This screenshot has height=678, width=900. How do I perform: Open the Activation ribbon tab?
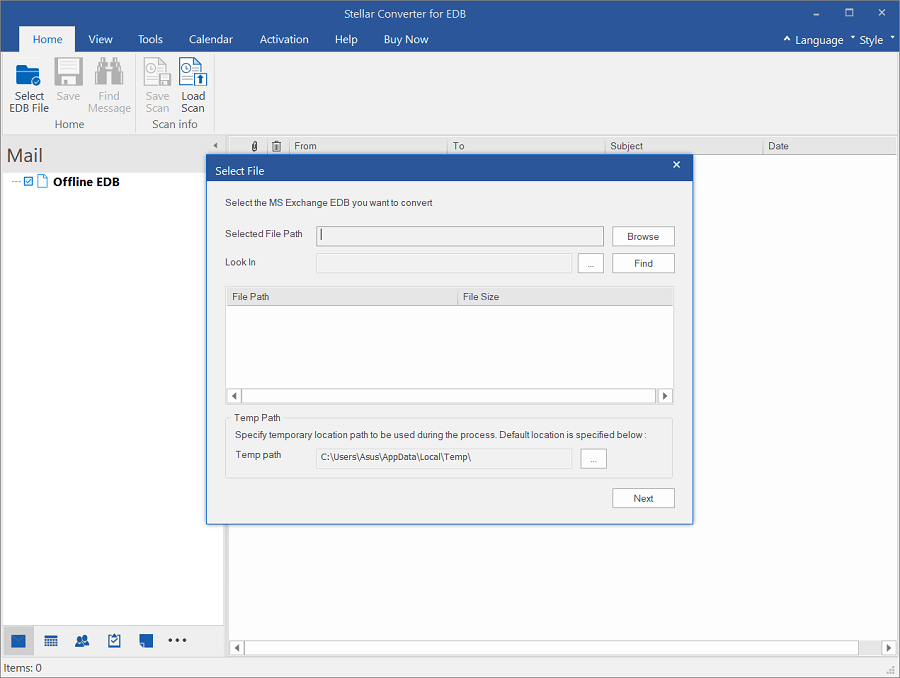click(x=284, y=39)
